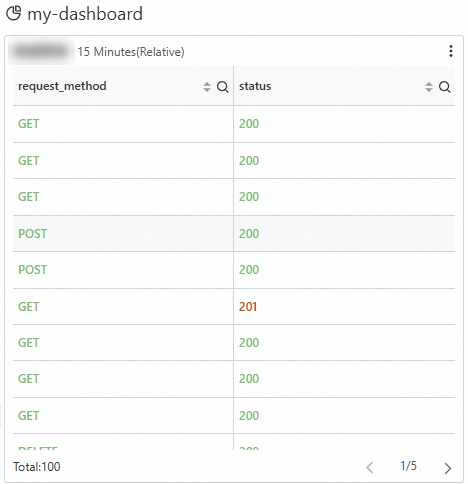Click the 1/5 page indicator

pyautogui.click(x=408, y=466)
